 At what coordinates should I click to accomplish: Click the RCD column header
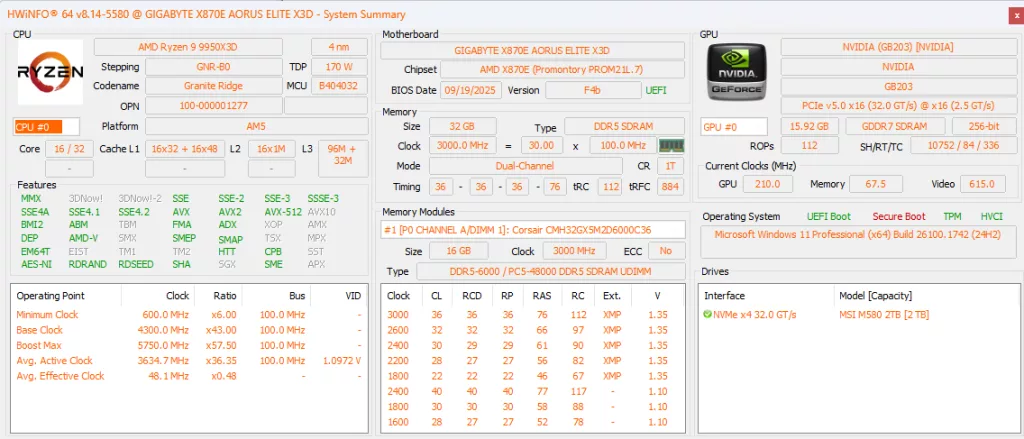(x=472, y=296)
